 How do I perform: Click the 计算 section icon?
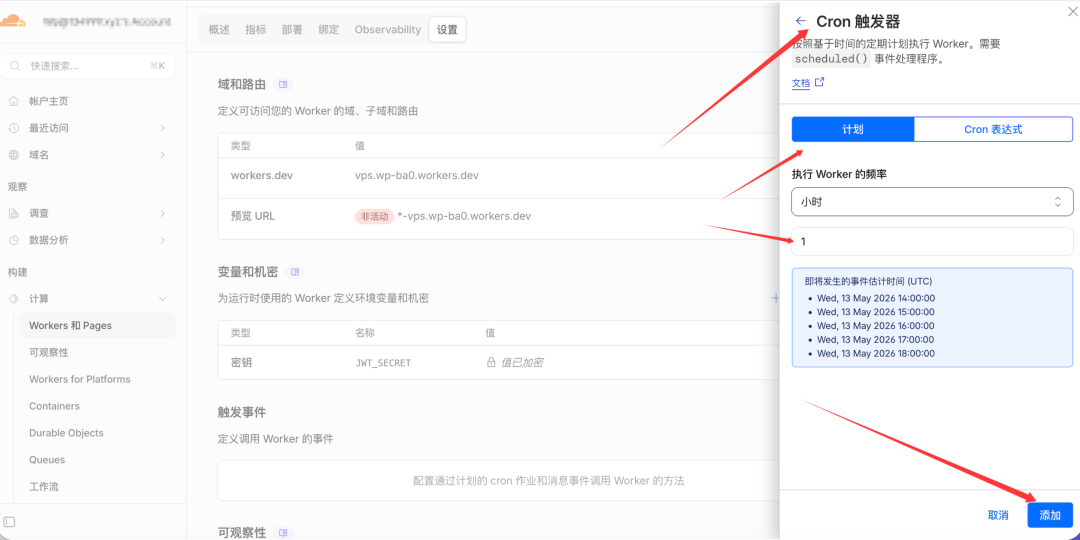[14, 299]
